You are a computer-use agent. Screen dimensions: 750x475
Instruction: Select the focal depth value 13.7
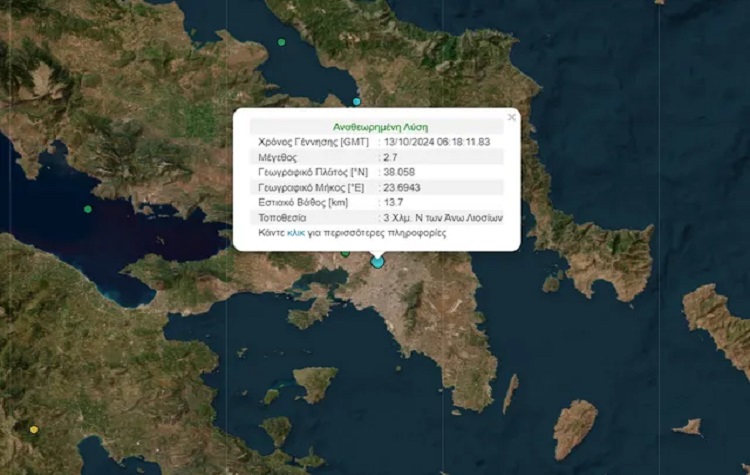(393, 202)
